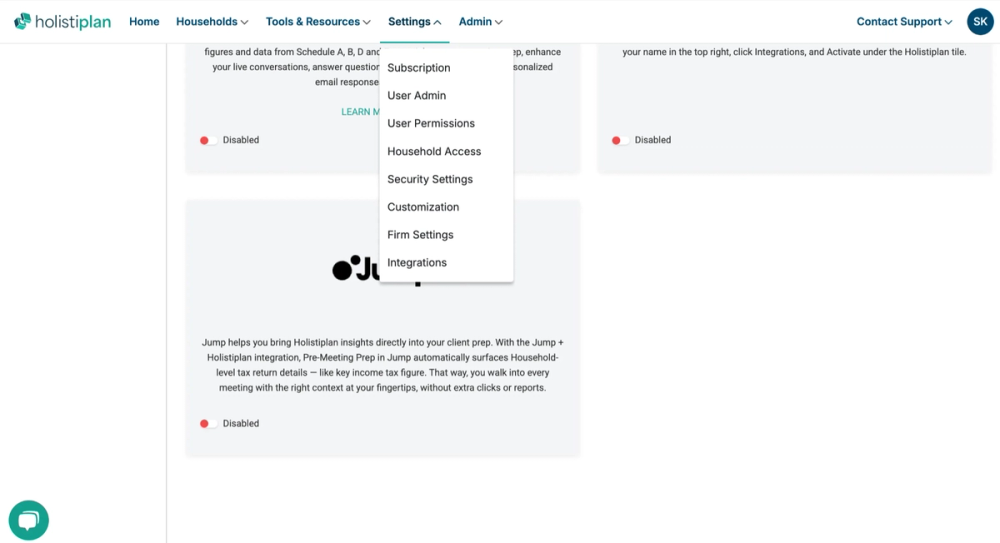The height and width of the screenshot is (543, 1000).
Task: Go to the Home page
Action: click(x=144, y=22)
